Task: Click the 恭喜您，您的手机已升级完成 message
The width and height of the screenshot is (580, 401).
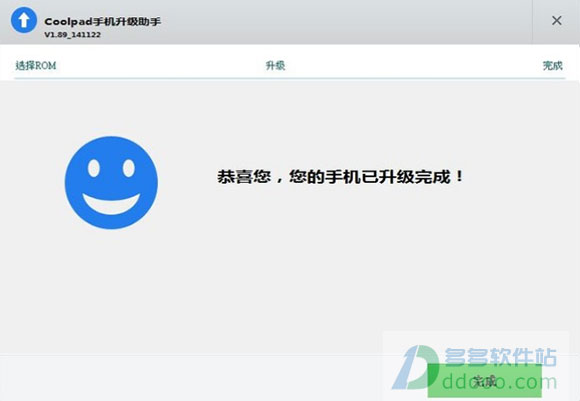Action: (x=340, y=176)
